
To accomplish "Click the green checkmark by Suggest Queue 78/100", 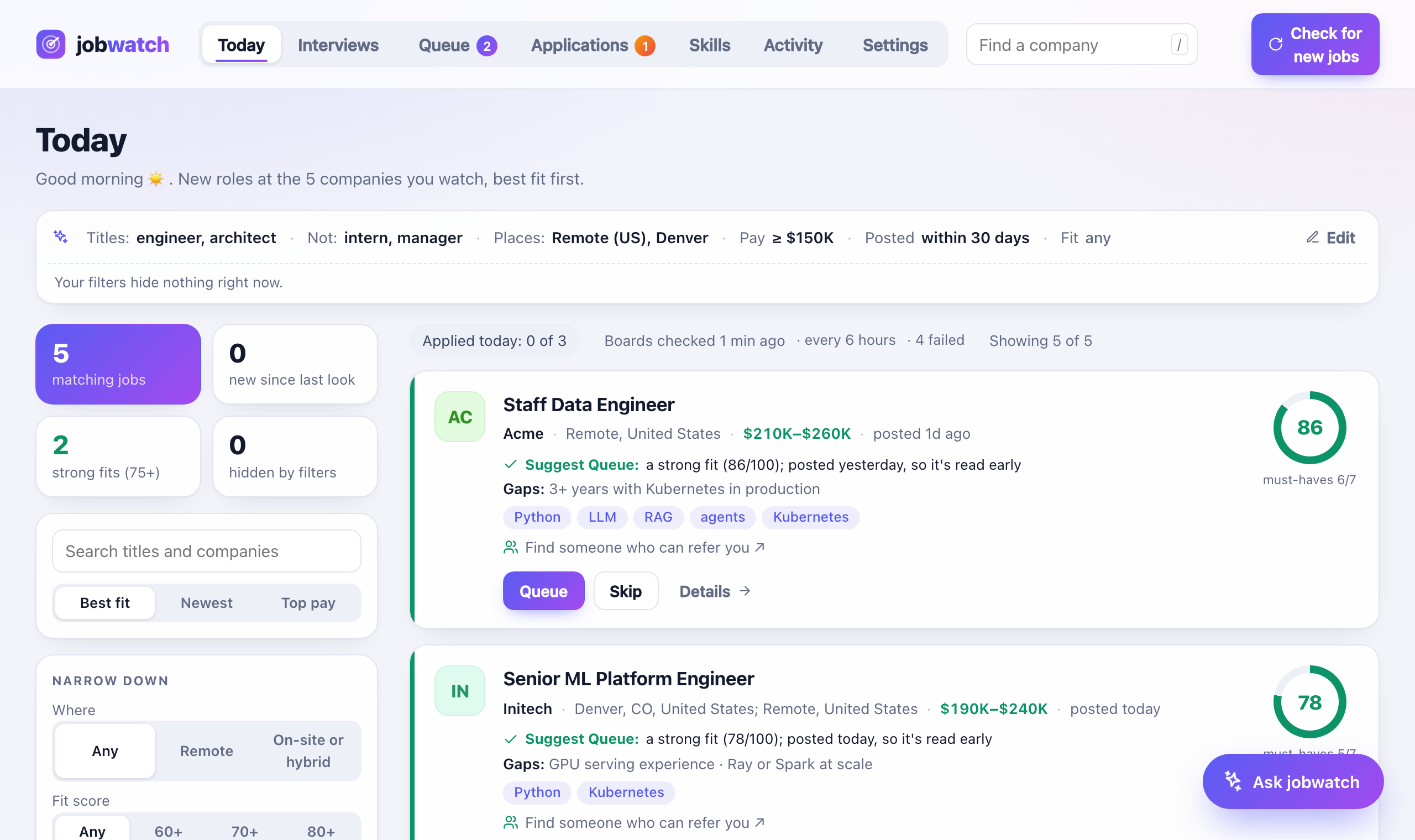I will pos(511,739).
